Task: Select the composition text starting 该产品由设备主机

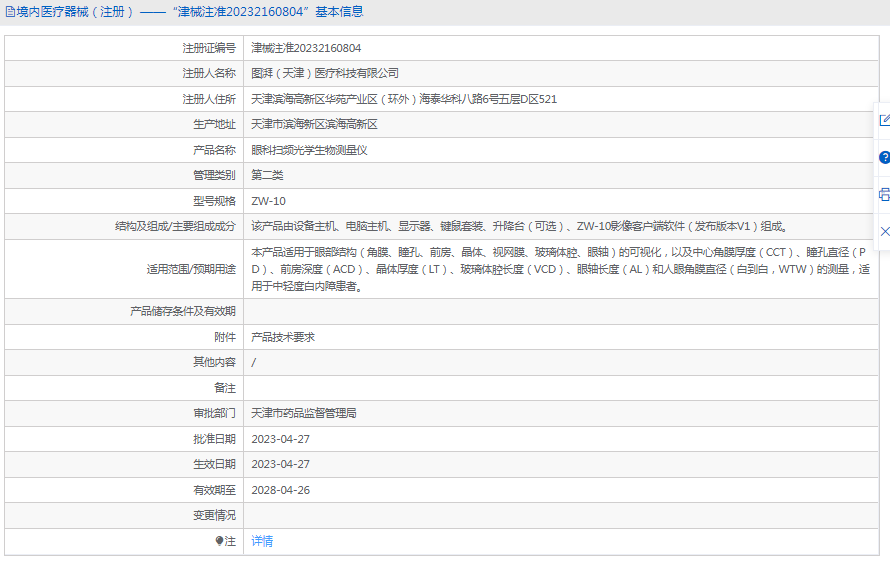Action: click(519, 227)
